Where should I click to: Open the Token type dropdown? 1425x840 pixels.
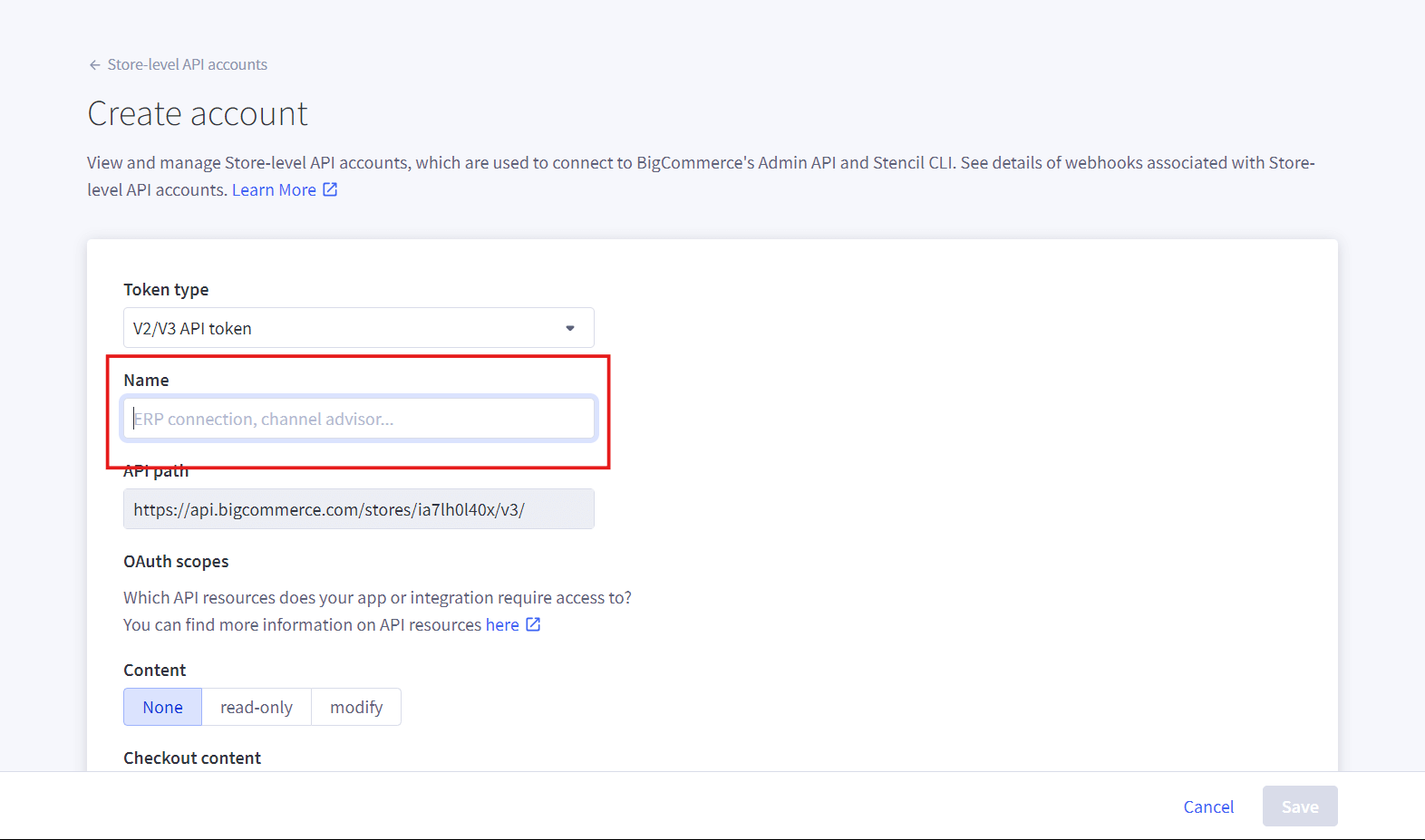tap(358, 328)
